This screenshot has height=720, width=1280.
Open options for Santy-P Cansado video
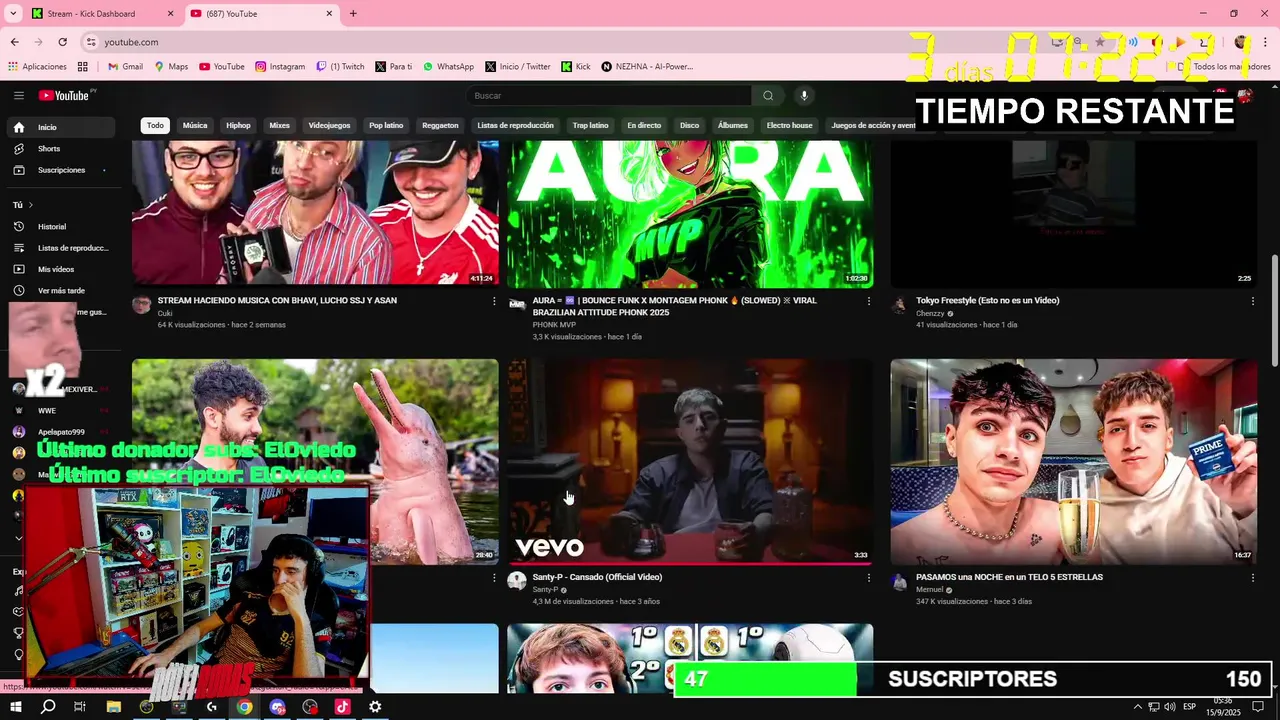(x=868, y=578)
